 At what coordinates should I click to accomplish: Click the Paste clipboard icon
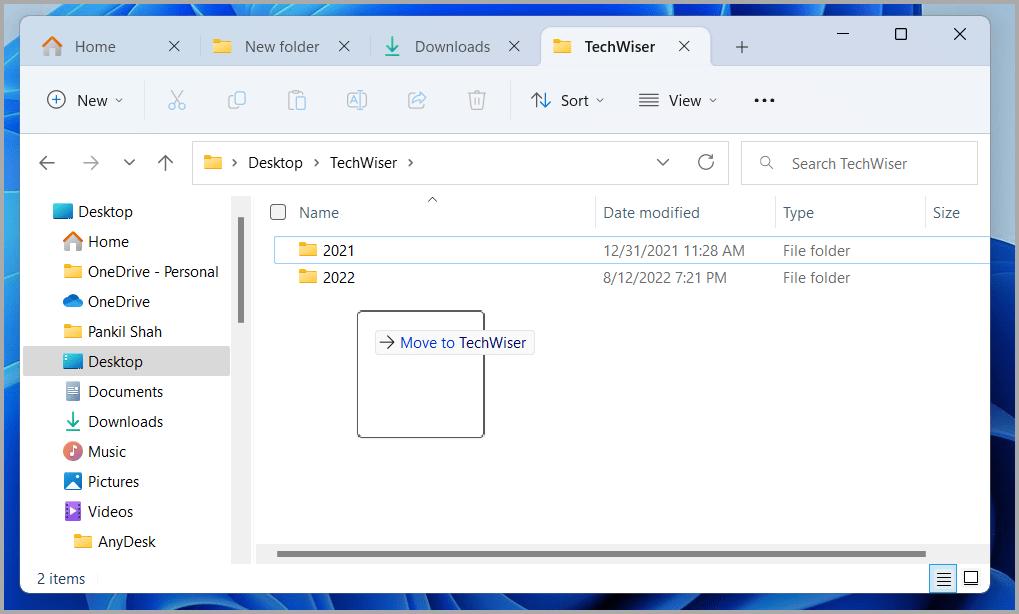(297, 100)
